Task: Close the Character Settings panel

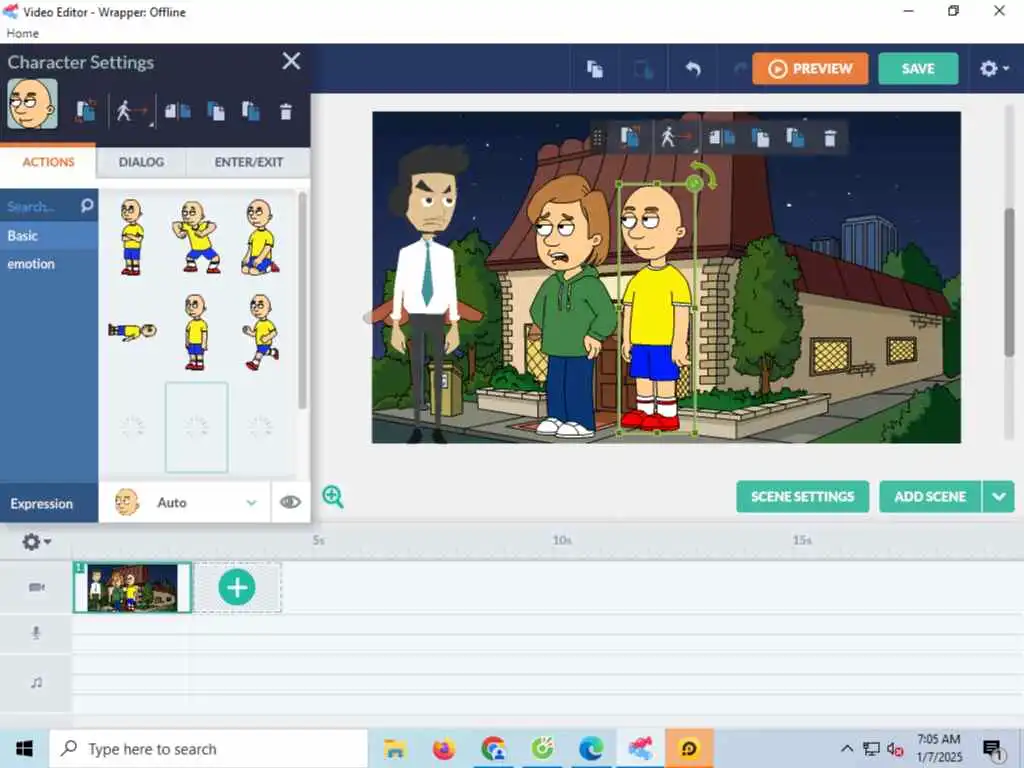Action: click(291, 61)
